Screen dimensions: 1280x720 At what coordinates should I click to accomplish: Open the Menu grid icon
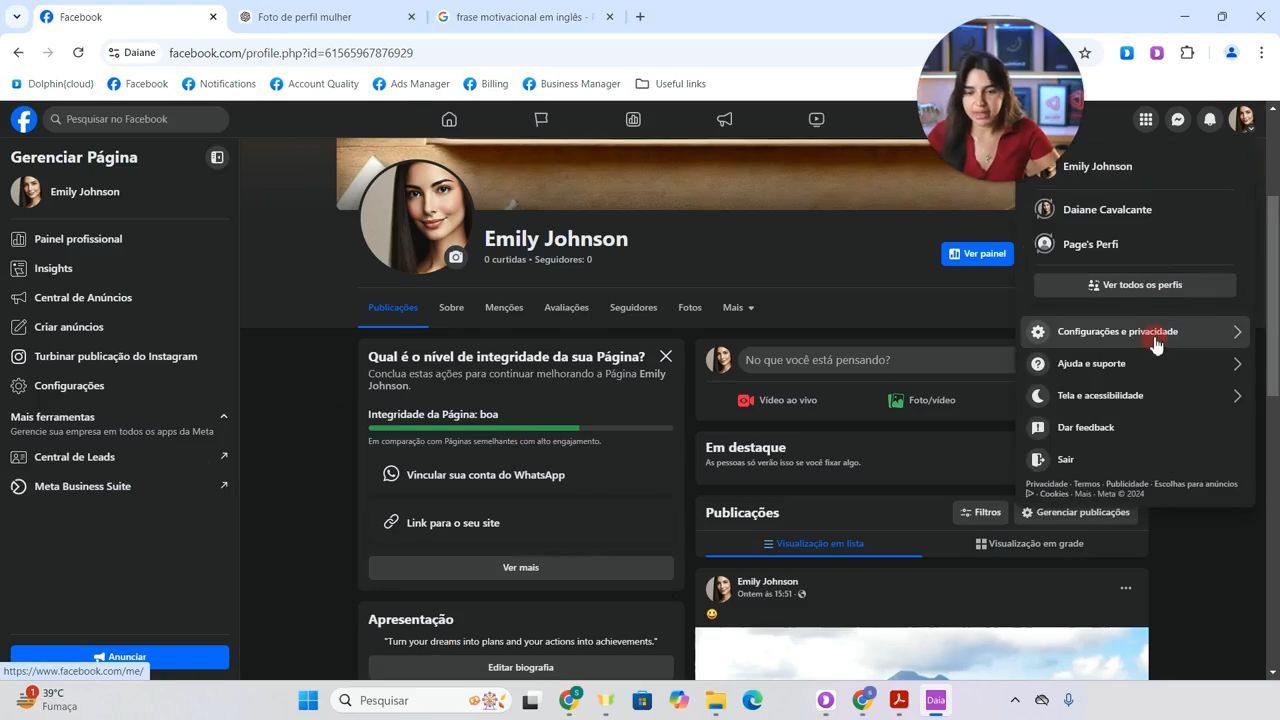pos(1146,119)
